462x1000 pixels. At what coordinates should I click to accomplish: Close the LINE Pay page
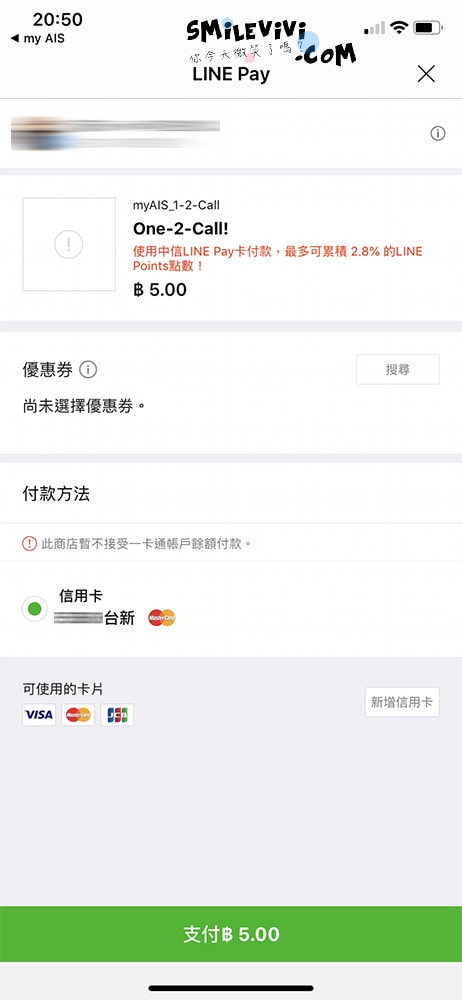tap(426, 74)
